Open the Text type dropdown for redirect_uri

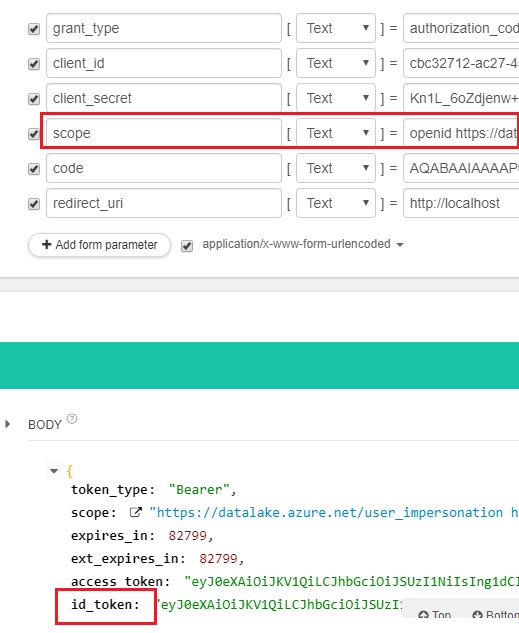[x=336, y=203]
